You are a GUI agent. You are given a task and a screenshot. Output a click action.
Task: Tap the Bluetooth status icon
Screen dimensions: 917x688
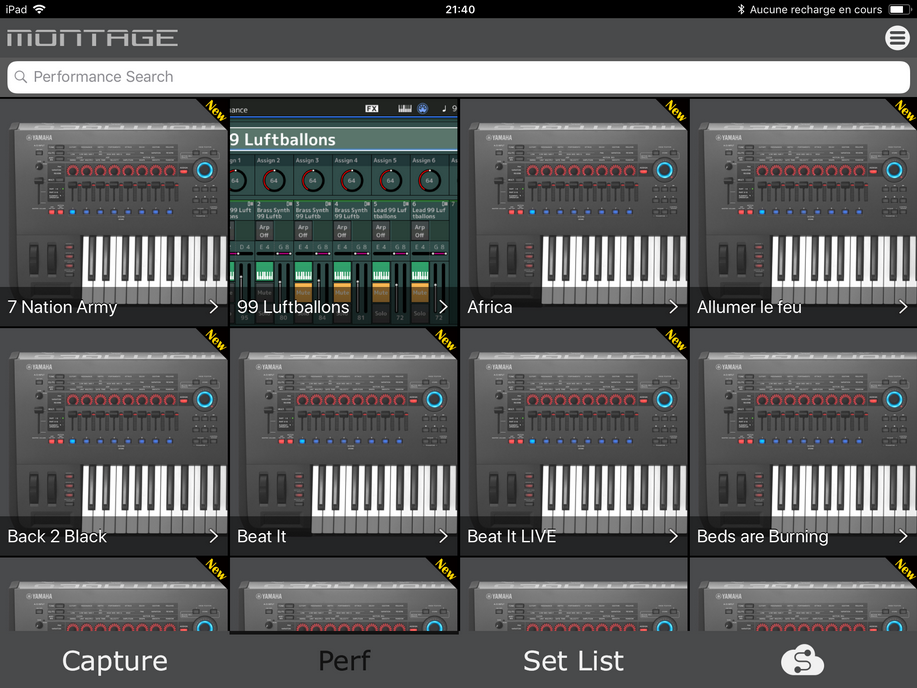click(741, 9)
